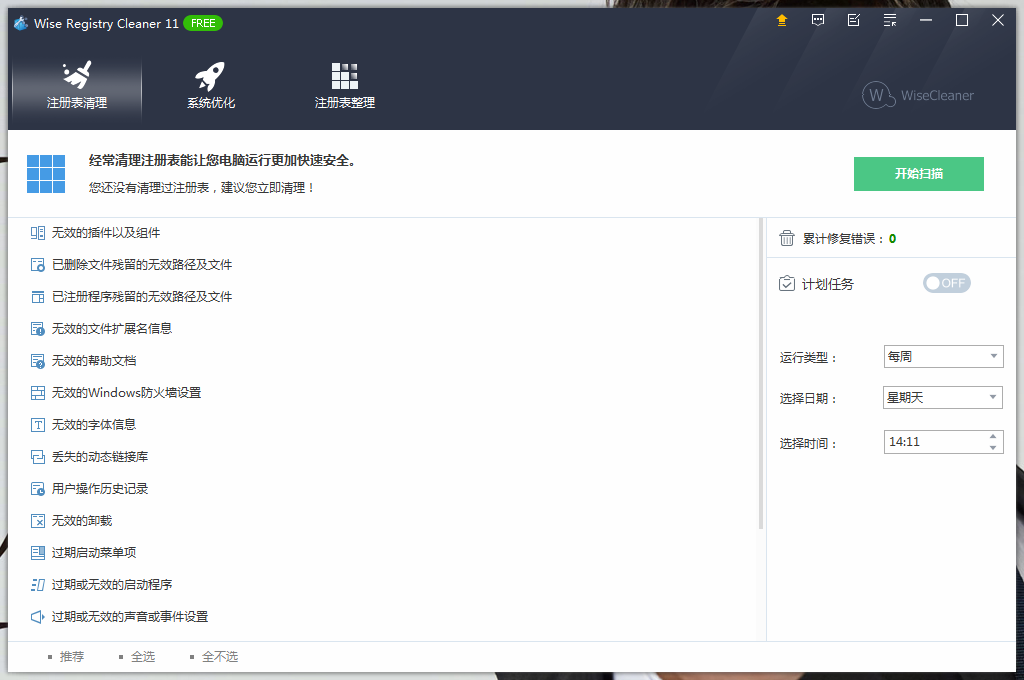The width and height of the screenshot is (1024, 680).
Task: Select the 推荐 option at the bottom
Action: pos(71,657)
